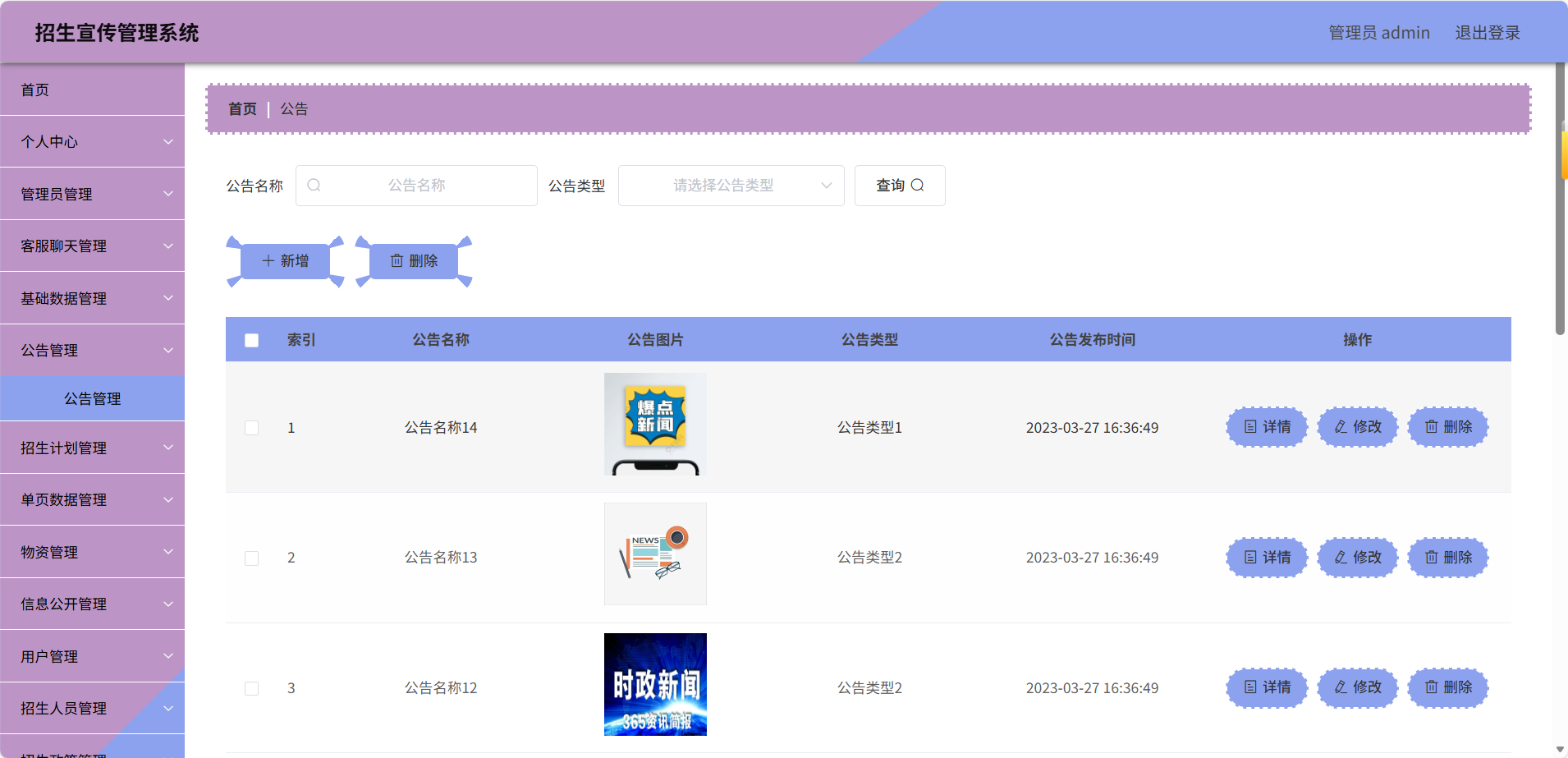Select the 公告管理 submenu item
1568x758 pixels.
tap(92, 398)
